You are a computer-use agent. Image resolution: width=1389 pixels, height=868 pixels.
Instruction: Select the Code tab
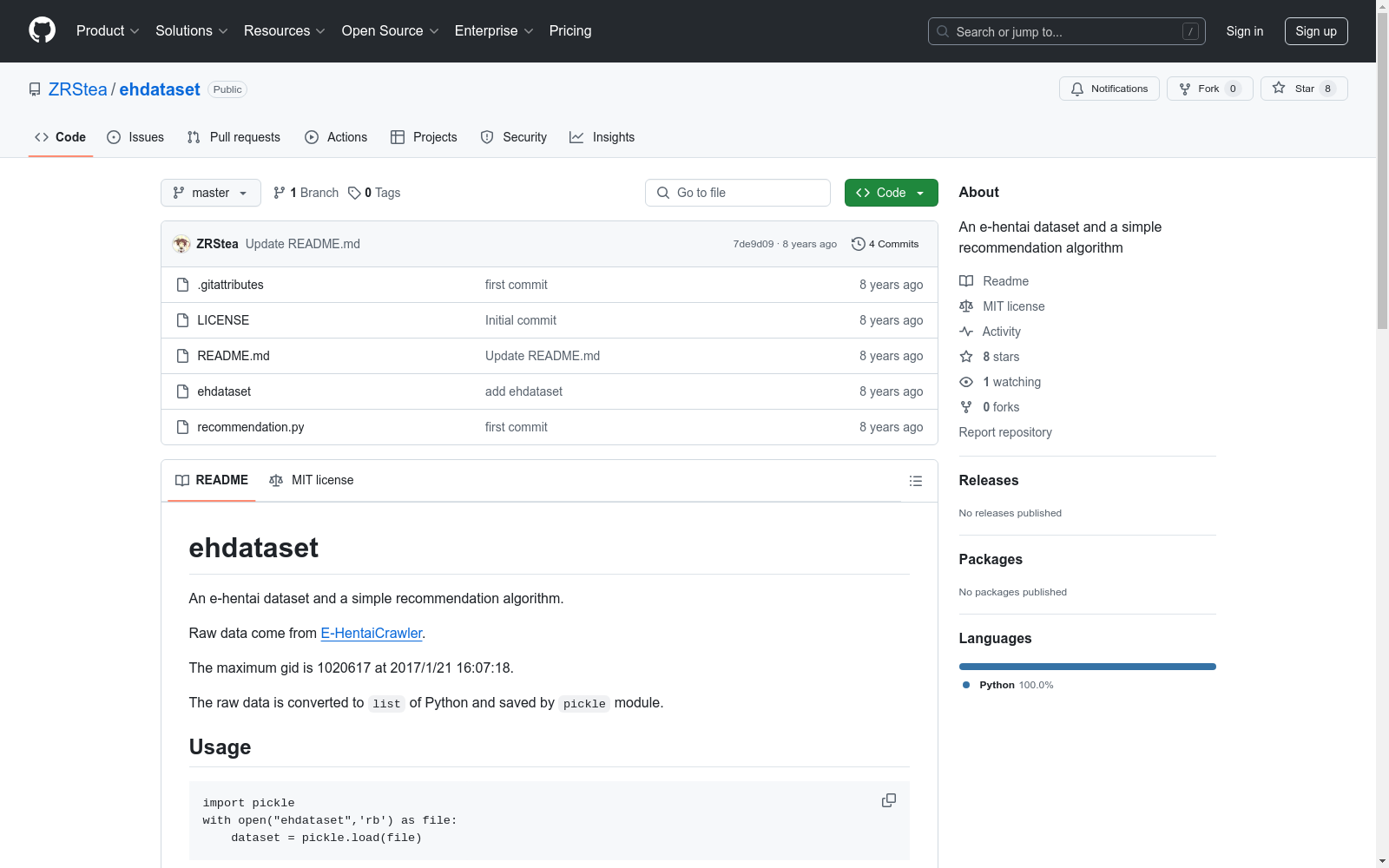click(x=61, y=137)
